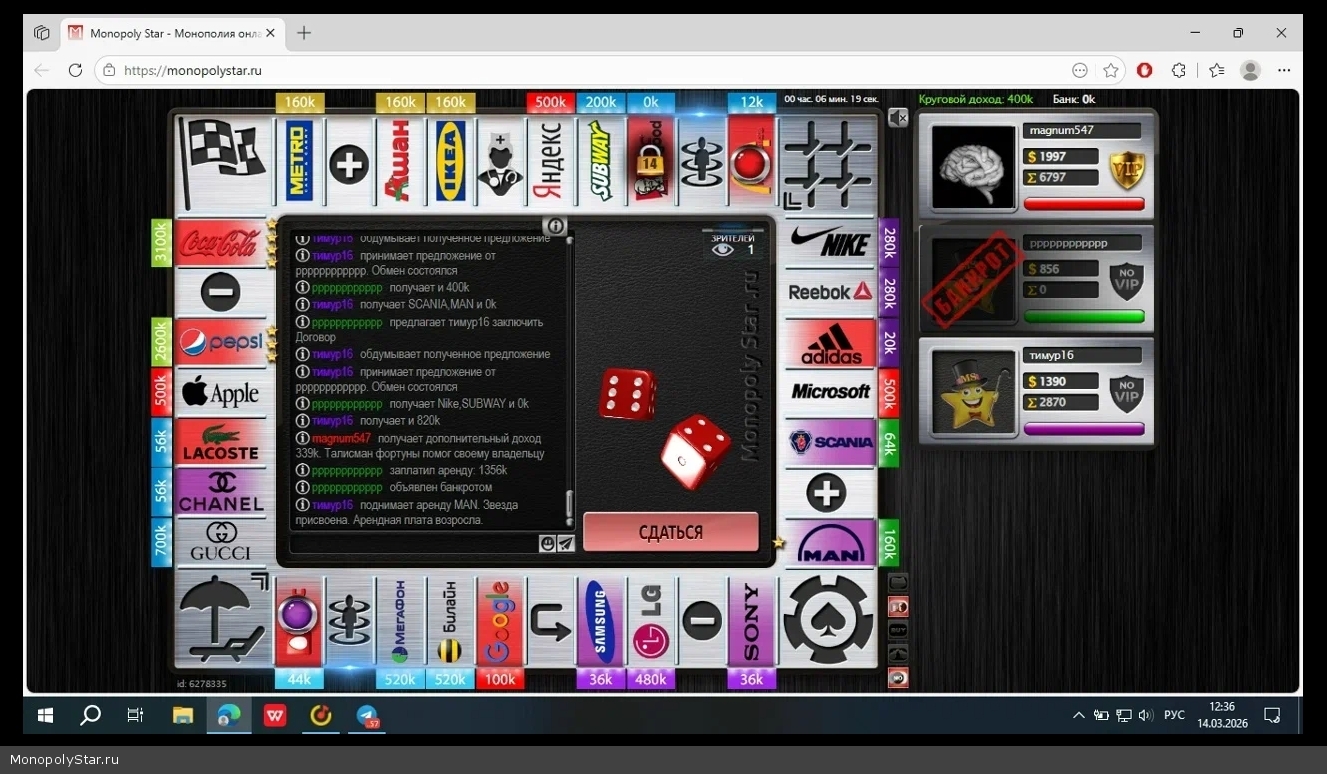This screenshot has height=774, width=1327.
Task: Click the chat message input field
Action: pyautogui.click(x=412, y=544)
